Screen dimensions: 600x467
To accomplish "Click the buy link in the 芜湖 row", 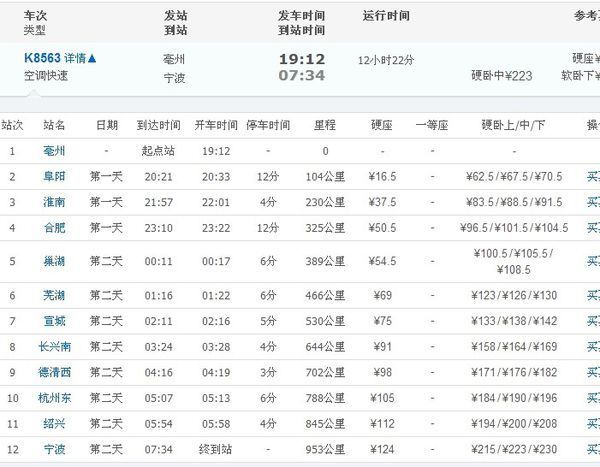I will pos(593,296).
